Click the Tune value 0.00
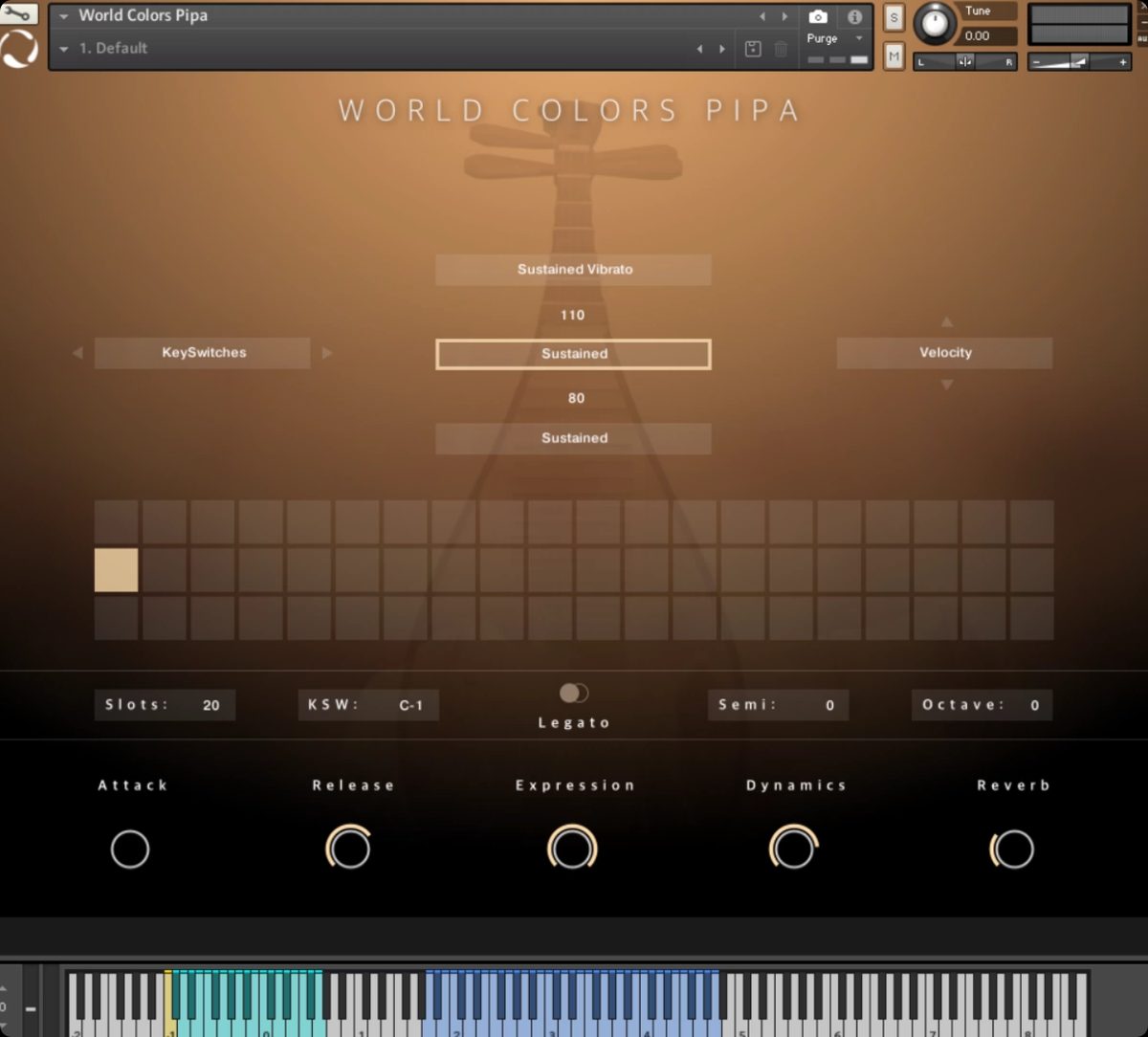This screenshot has width=1148, height=1037. tap(978, 35)
